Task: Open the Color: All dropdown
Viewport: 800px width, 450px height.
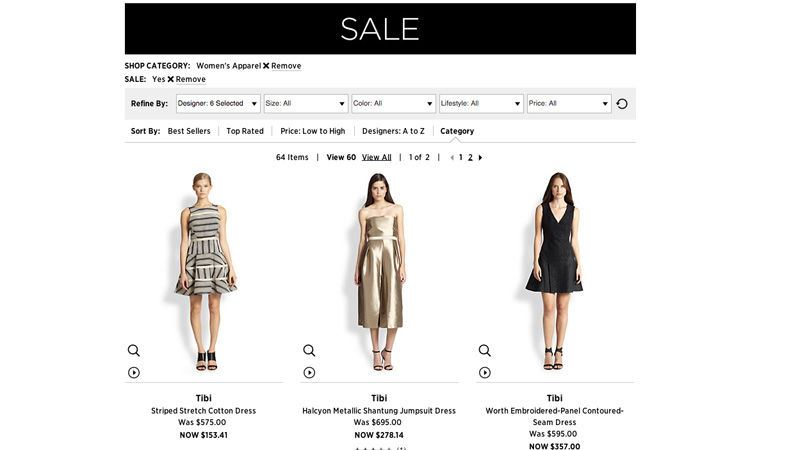Action: (x=393, y=104)
